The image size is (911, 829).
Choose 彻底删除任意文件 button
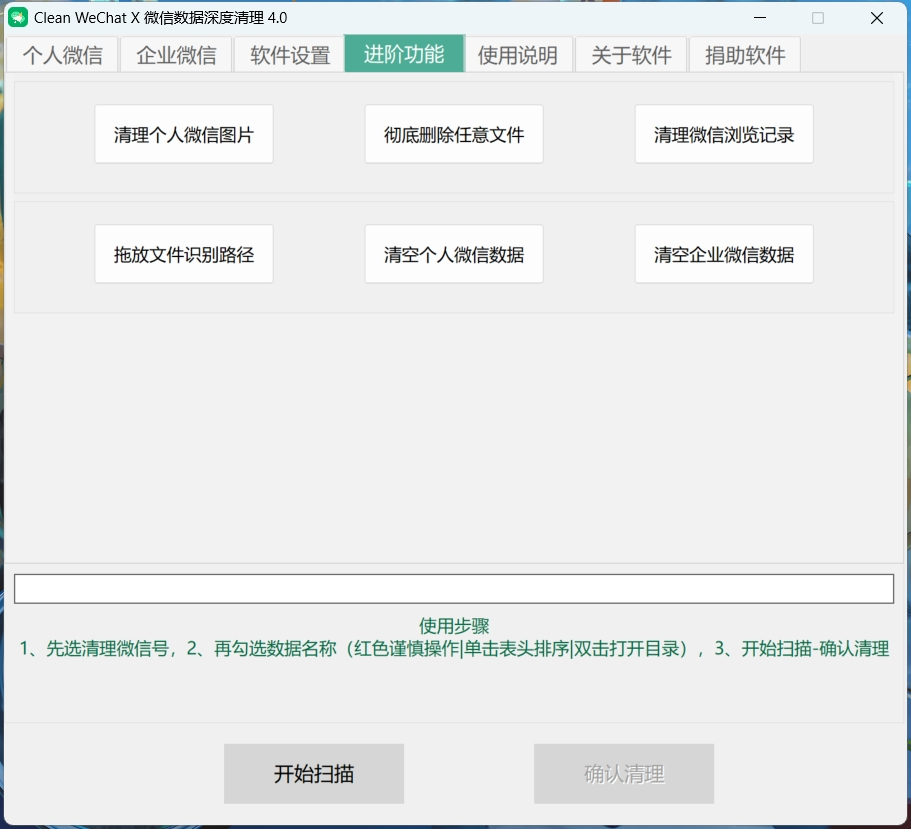(454, 134)
